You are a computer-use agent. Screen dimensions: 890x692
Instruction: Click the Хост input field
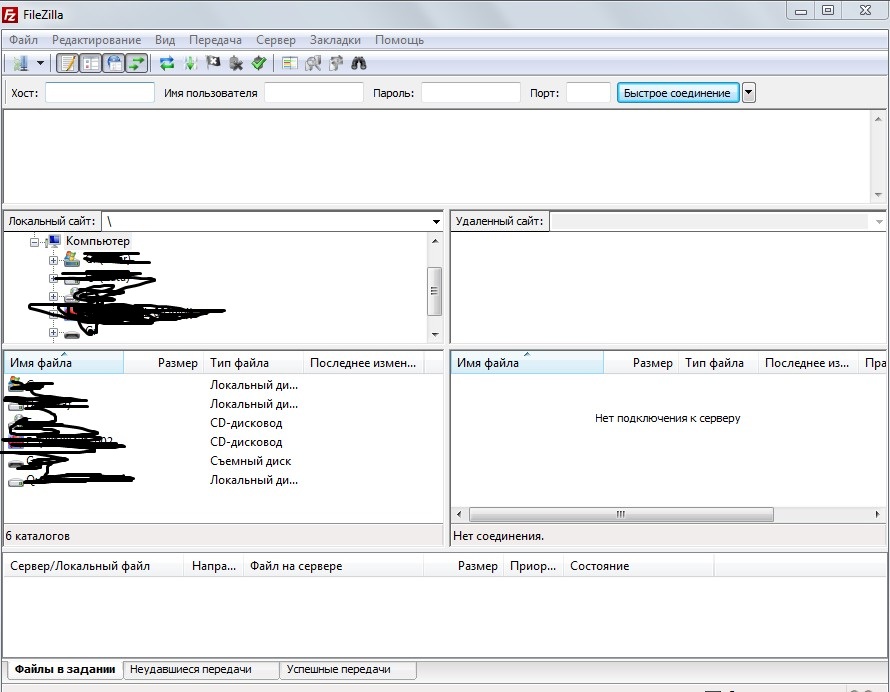point(99,93)
